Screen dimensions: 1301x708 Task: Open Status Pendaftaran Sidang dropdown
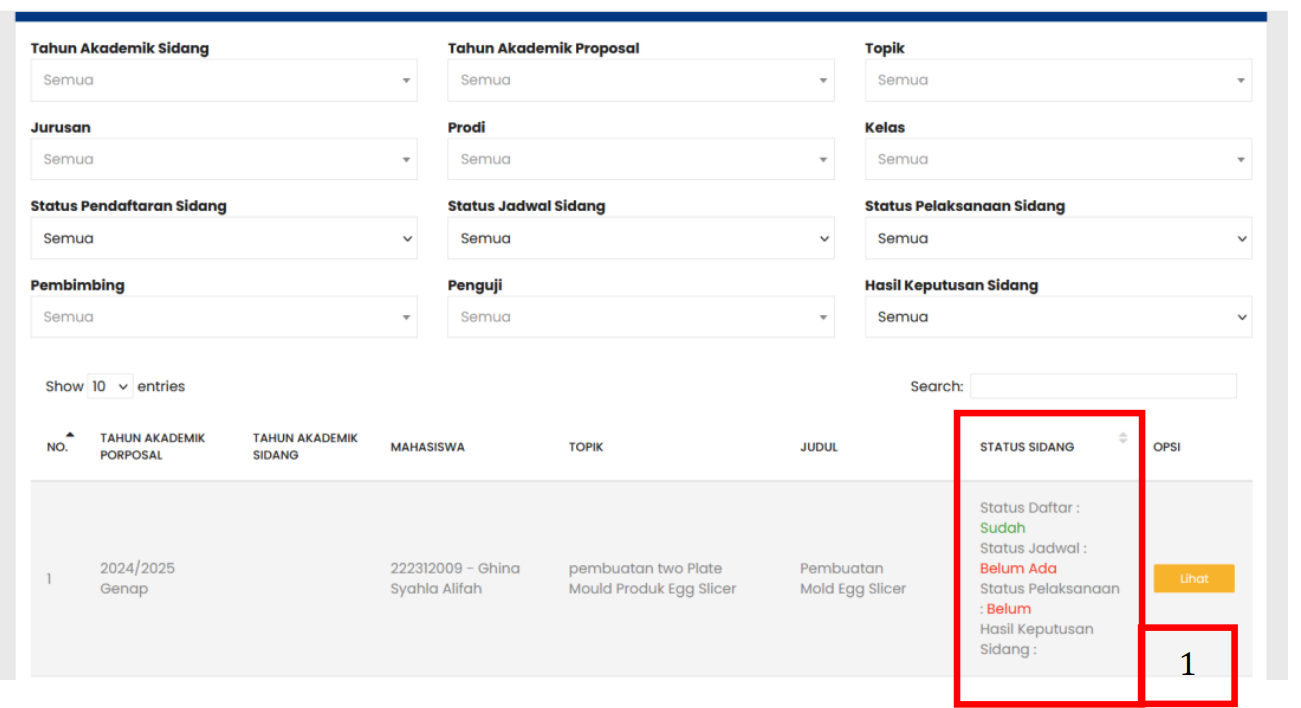(x=223, y=238)
